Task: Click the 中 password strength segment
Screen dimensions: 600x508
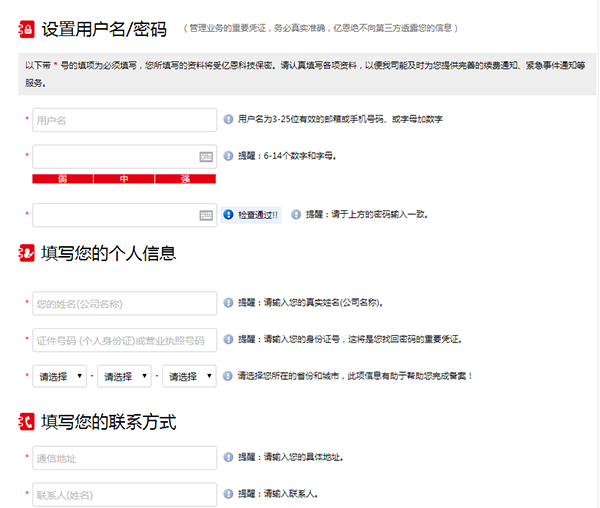Action: pyautogui.click(x=124, y=179)
